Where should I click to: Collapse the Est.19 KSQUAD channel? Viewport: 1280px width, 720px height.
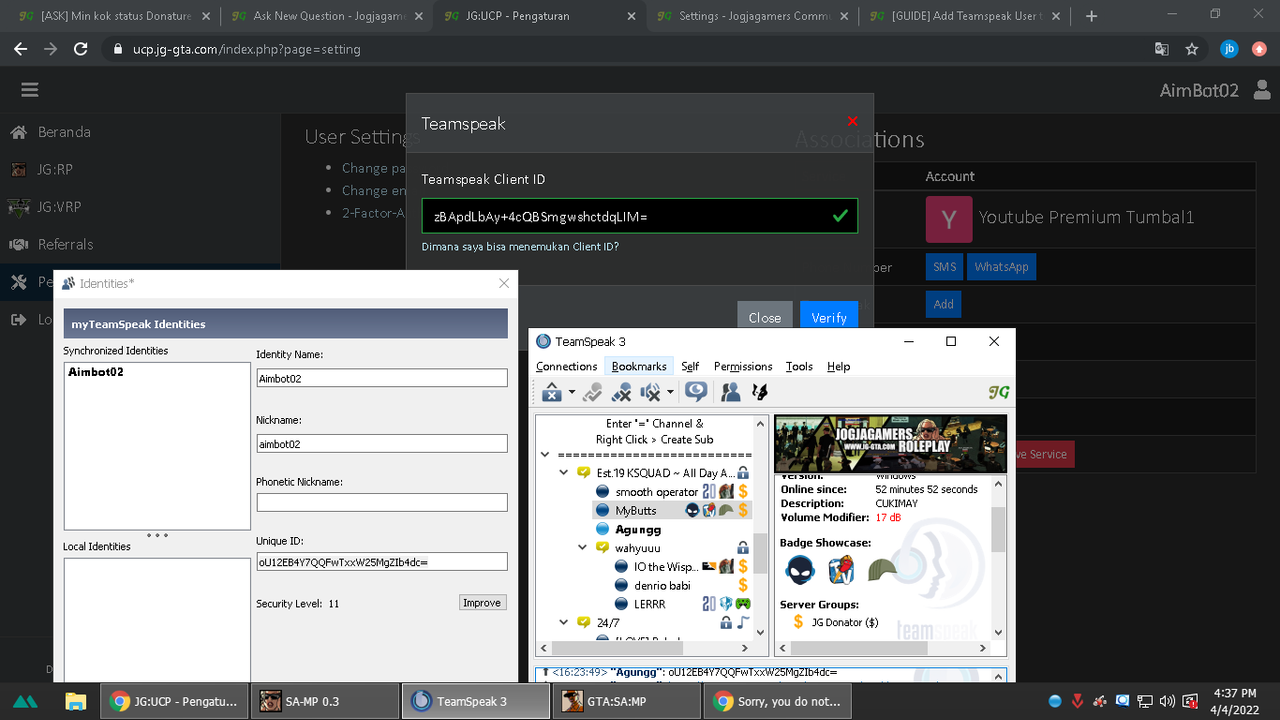coord(562,472)
